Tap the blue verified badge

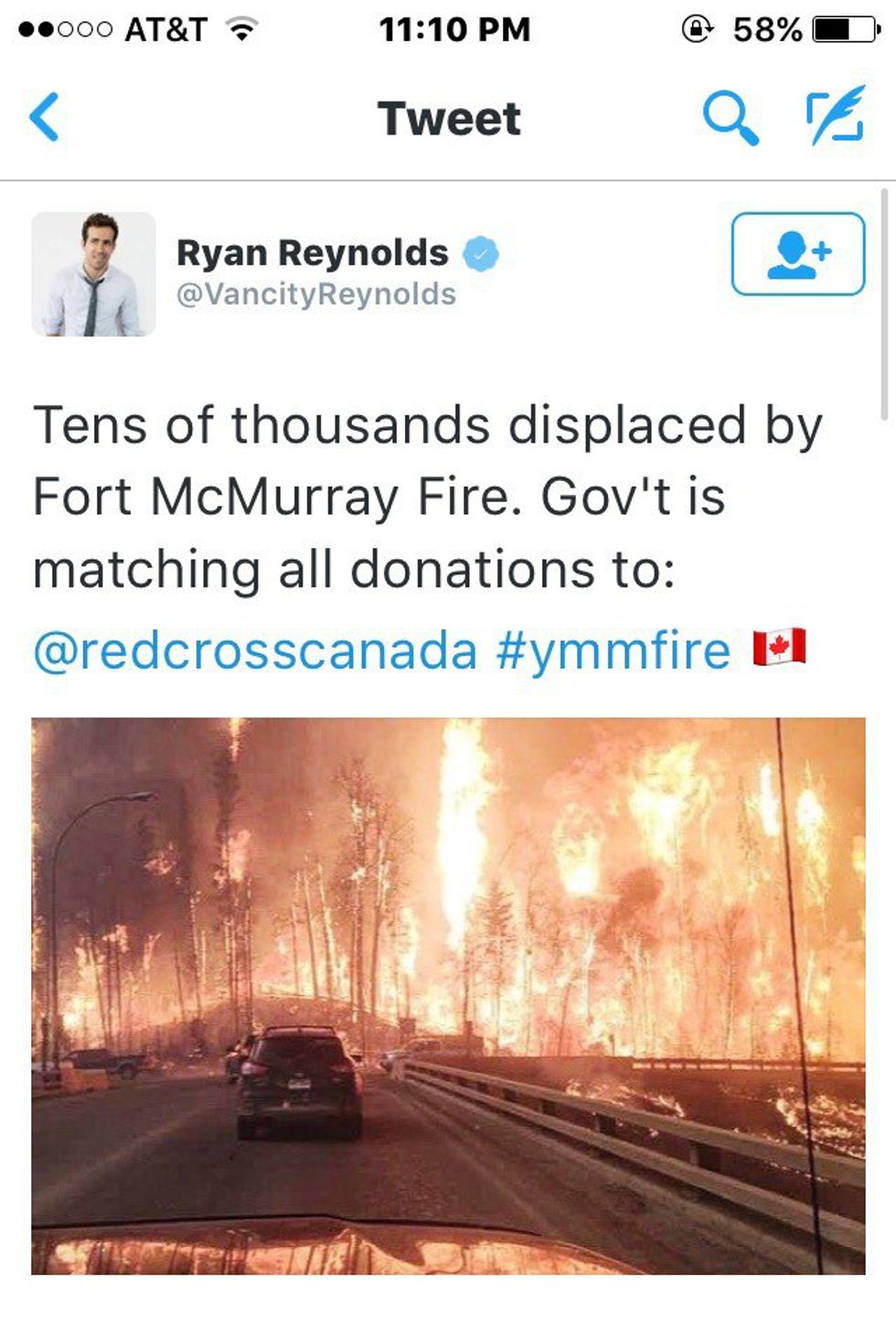pyautogui.click(x=481, y=253)
